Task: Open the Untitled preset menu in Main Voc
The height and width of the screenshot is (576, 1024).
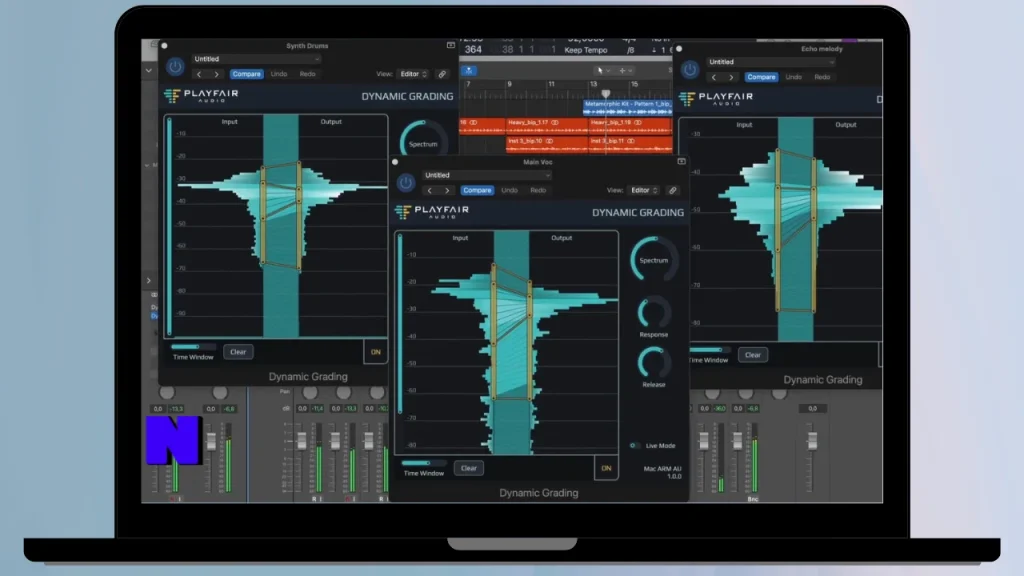Action: click(487, 175)
